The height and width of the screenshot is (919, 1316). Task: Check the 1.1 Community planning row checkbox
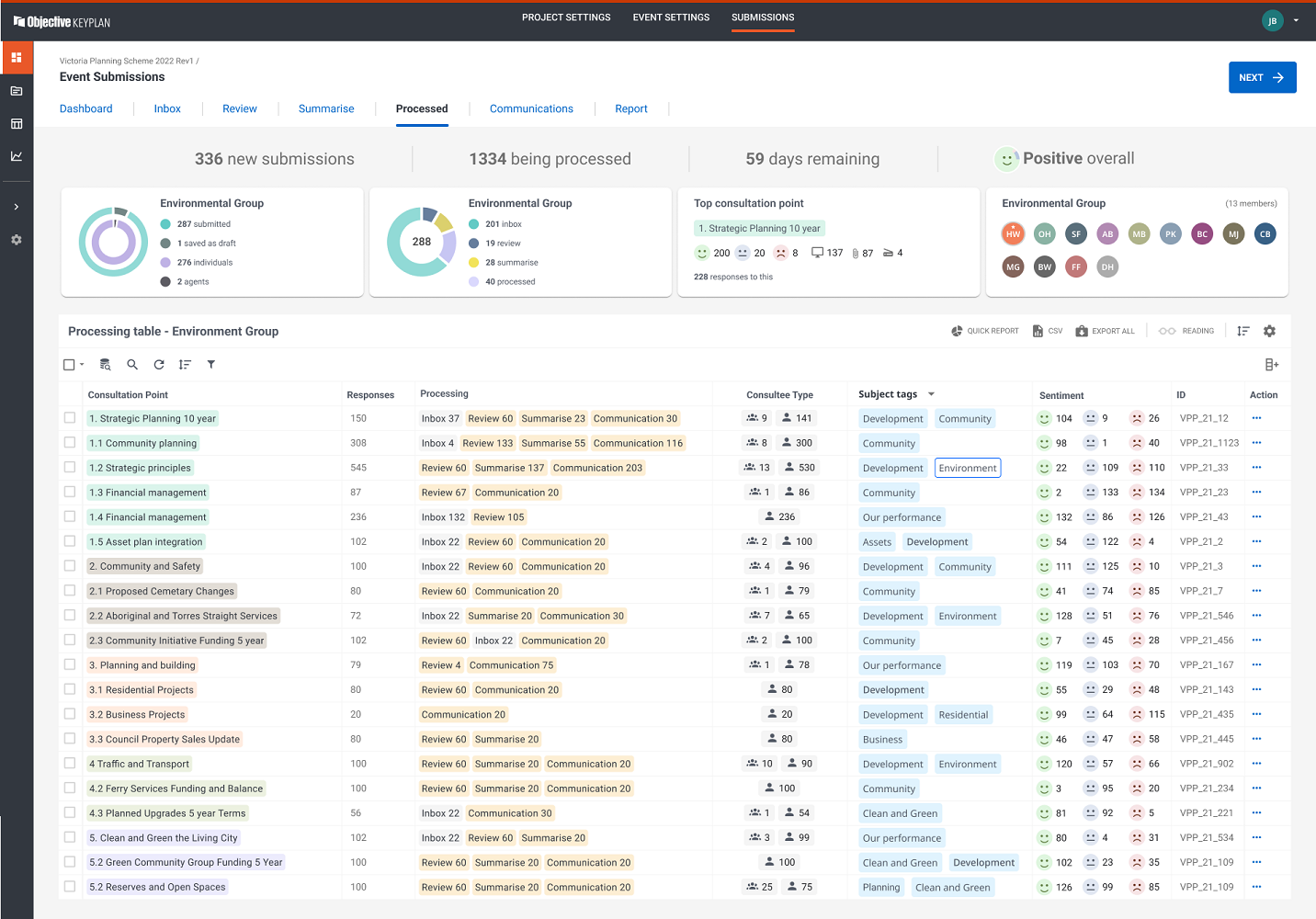point(70,442)
